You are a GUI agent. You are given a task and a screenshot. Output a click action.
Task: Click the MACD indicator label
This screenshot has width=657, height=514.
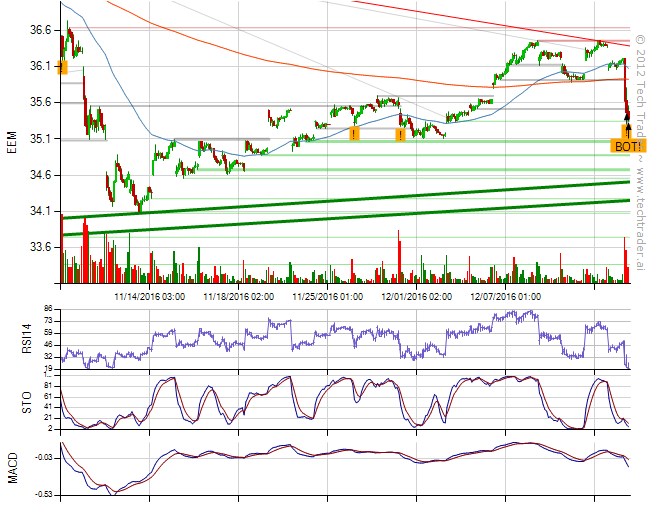[x=12, y=468]
